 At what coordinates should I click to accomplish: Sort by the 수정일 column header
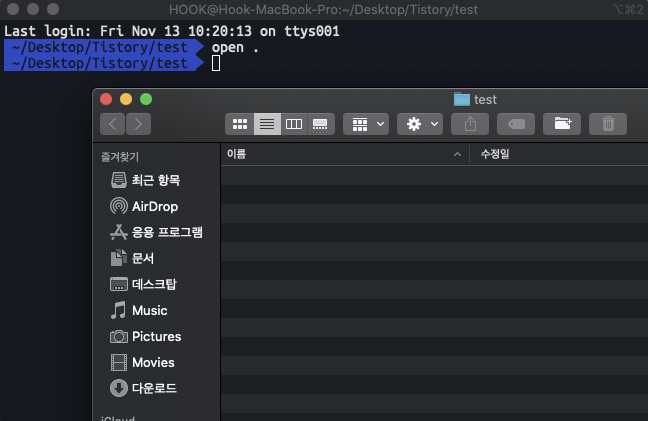tap(559, 155)
